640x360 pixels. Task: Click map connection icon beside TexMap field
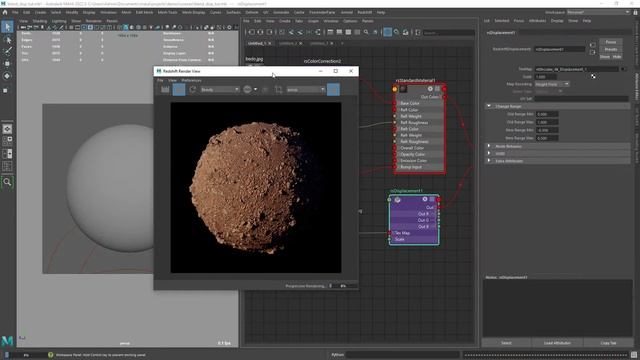pos(623,69)
